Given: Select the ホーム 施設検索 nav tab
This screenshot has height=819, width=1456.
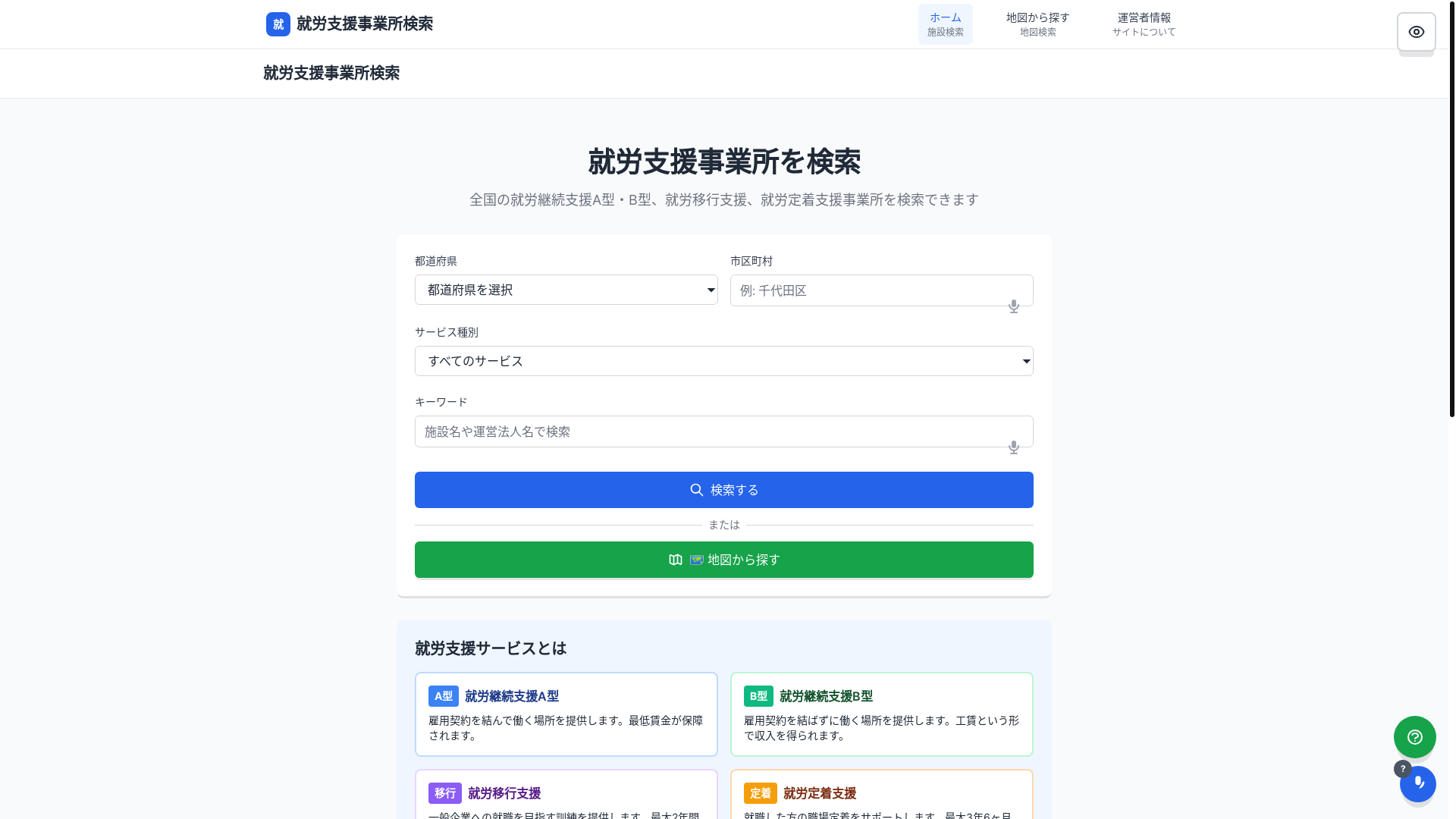Looking at the screenshot, I should [946, 24].
